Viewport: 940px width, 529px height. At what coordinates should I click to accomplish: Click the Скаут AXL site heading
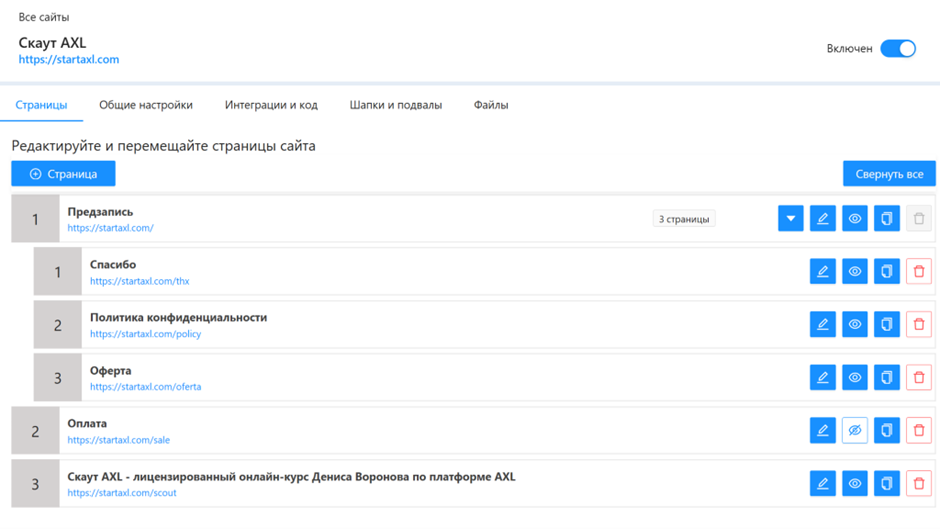52,43
